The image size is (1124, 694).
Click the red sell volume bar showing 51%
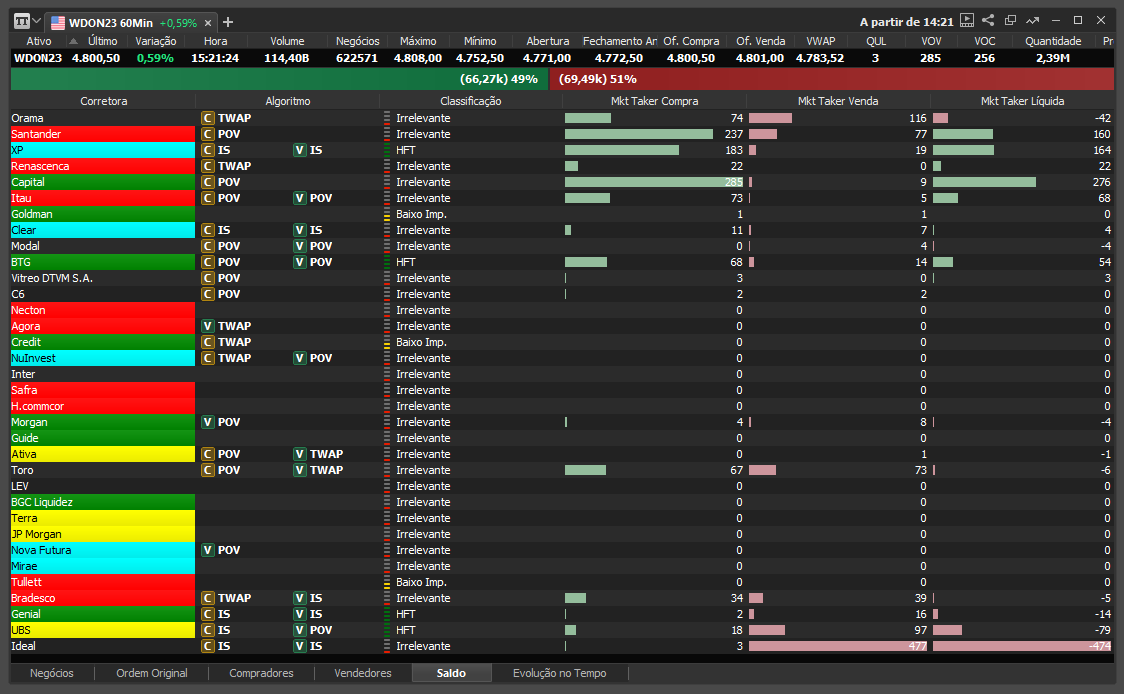[x=832, y=79]
